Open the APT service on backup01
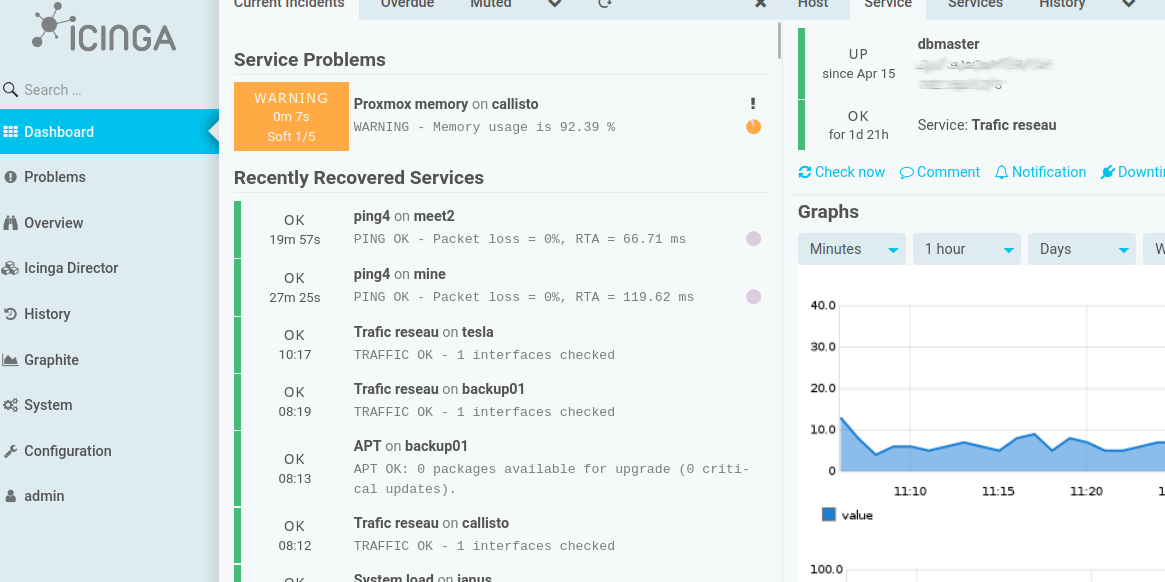1165x582 pixels. click(367, 447)
